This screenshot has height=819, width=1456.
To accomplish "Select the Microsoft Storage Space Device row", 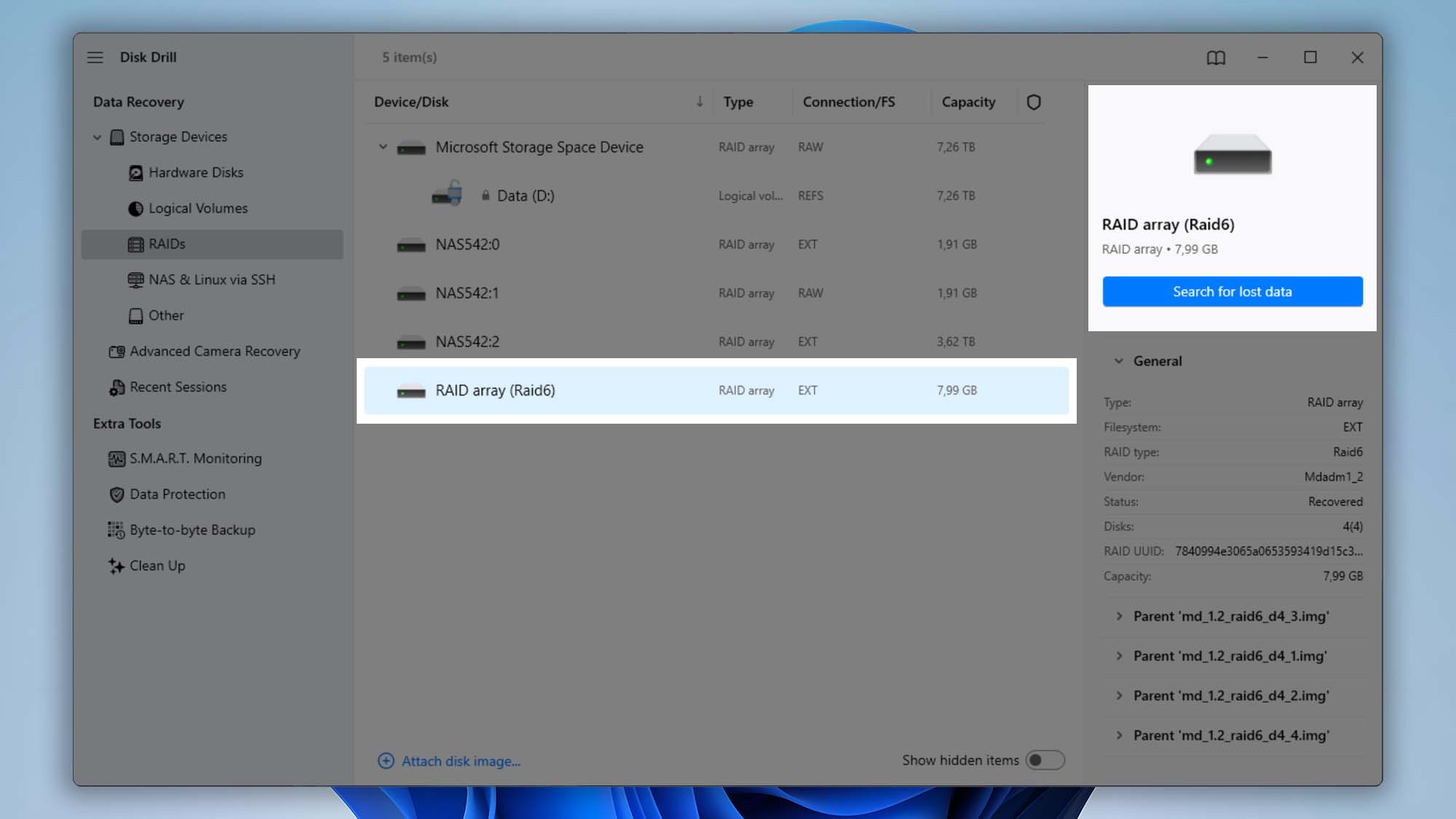I will click(x=716, y=147).
